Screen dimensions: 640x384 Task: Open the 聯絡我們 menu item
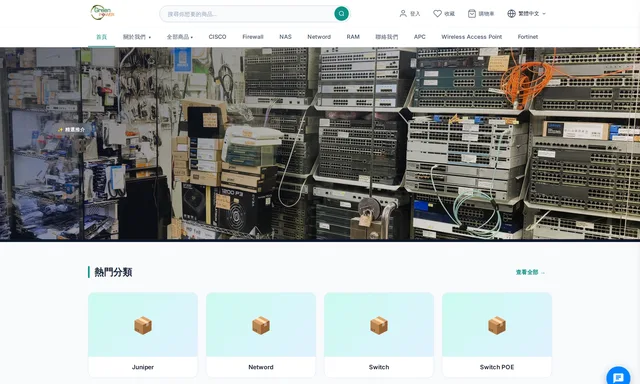[x=387, y=37]
